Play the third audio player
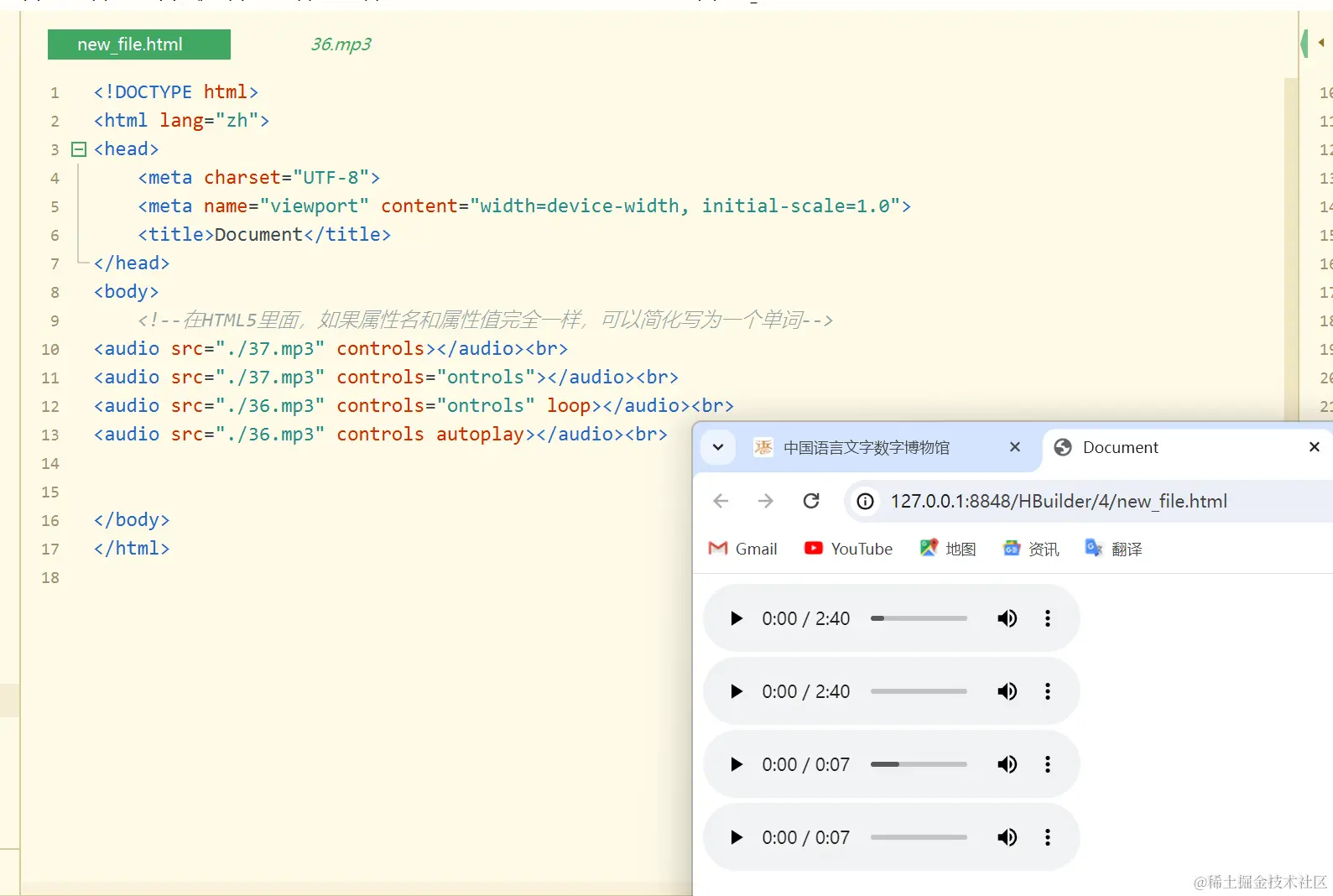This screenshot has height=896, width=1333. tap(737, 764)
